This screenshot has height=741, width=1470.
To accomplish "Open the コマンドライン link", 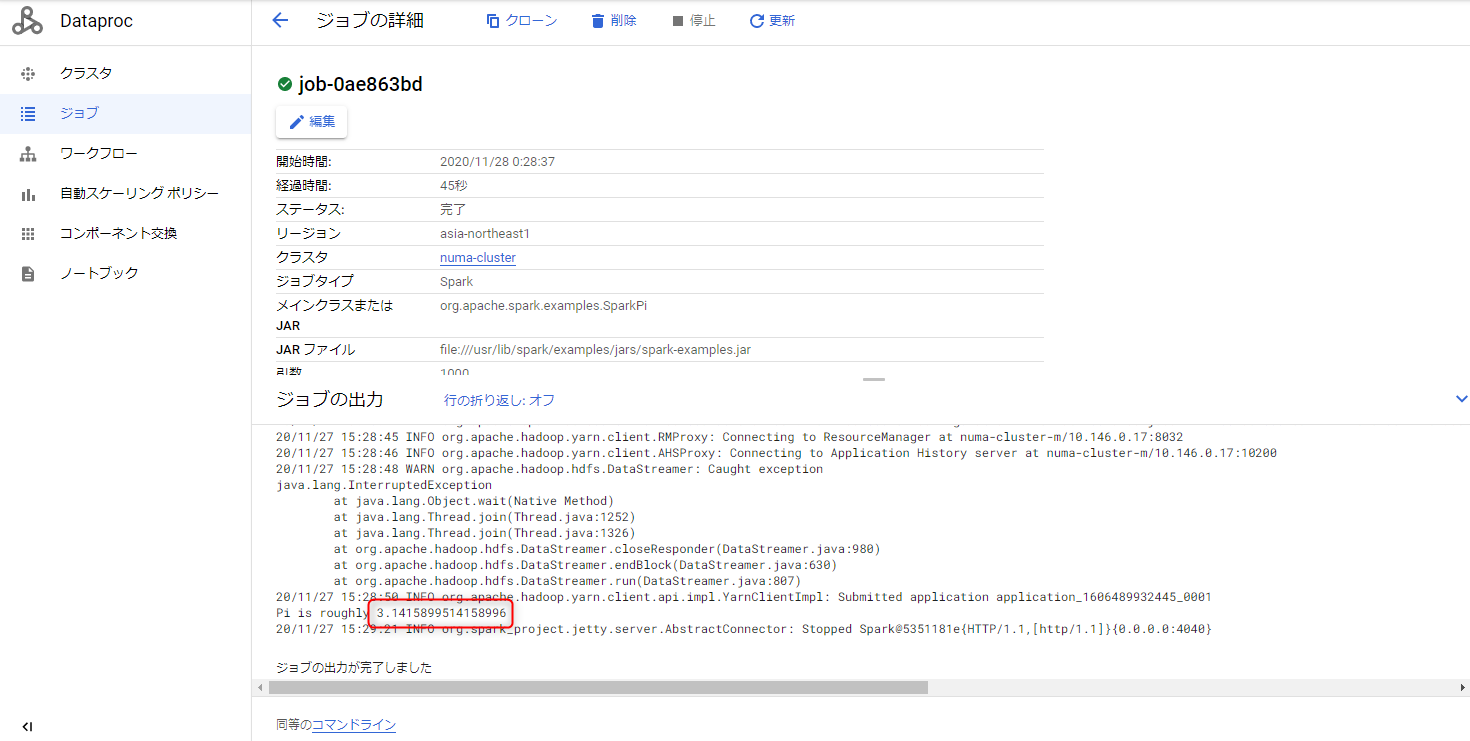I will [354, 725].
